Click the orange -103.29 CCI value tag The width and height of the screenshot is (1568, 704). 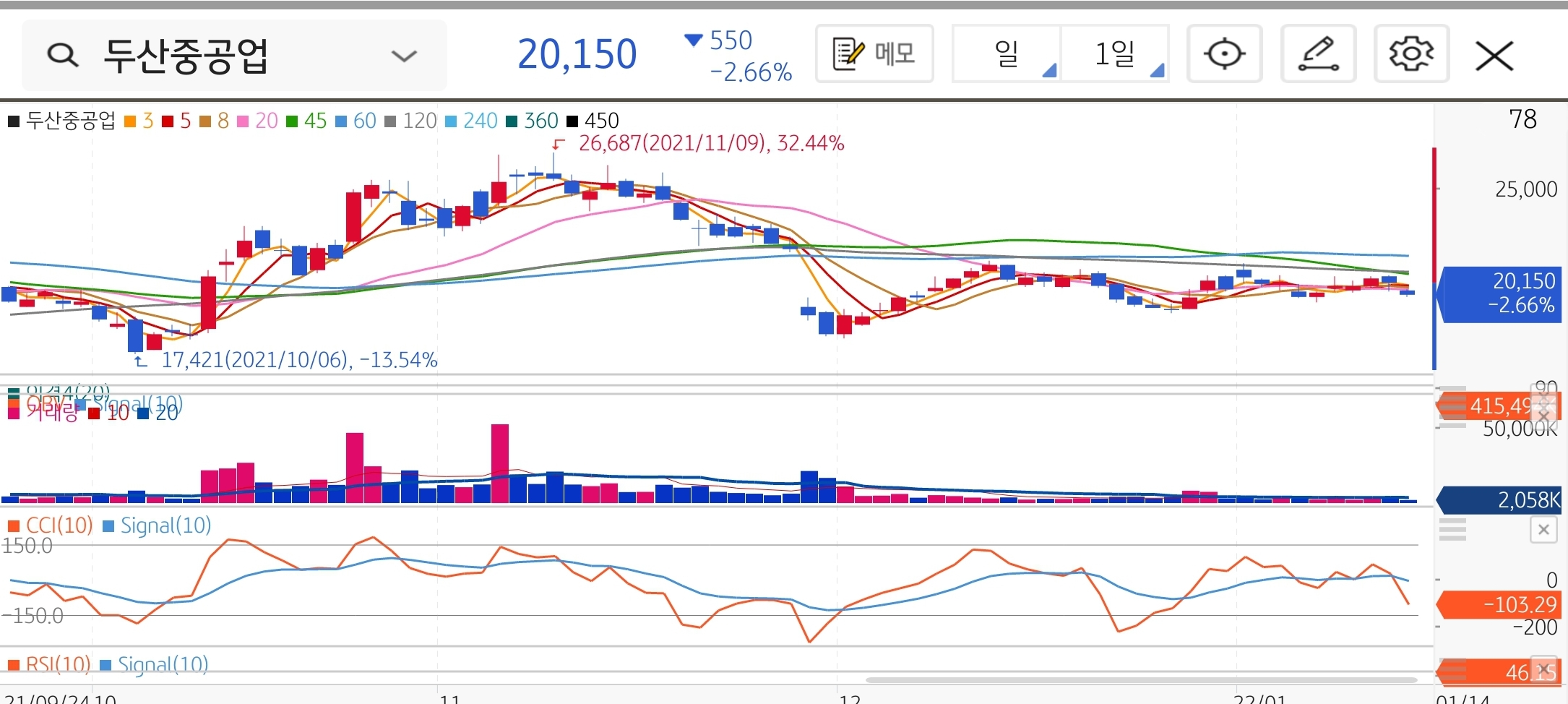pos(1500,605)
